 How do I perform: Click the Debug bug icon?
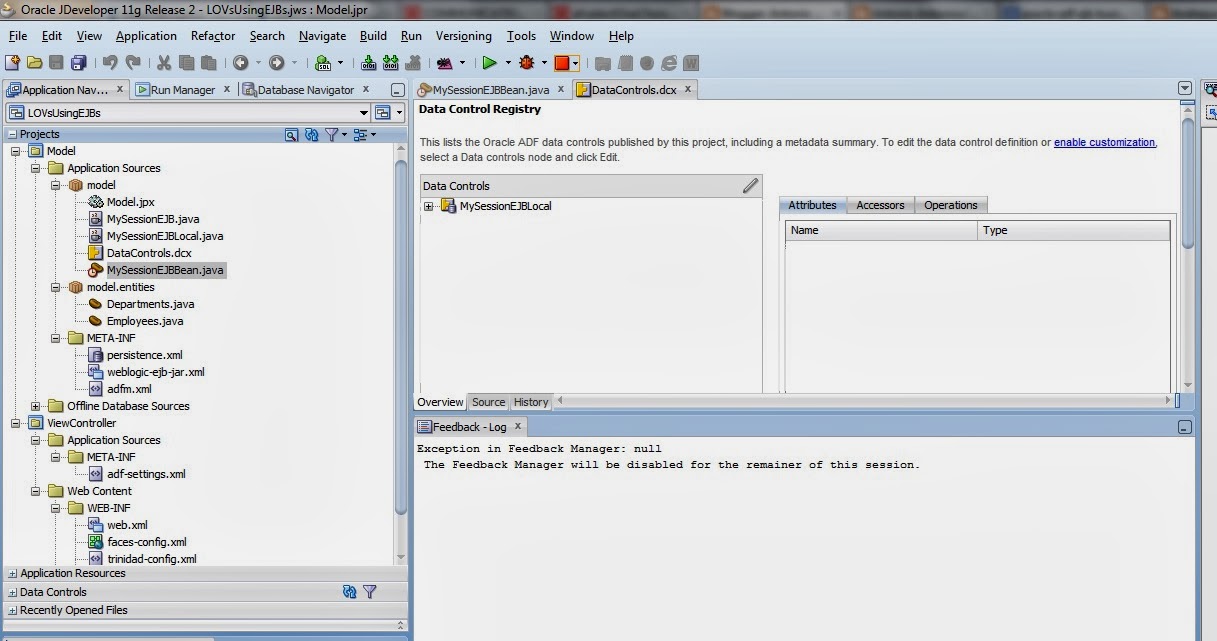(527, 63)
